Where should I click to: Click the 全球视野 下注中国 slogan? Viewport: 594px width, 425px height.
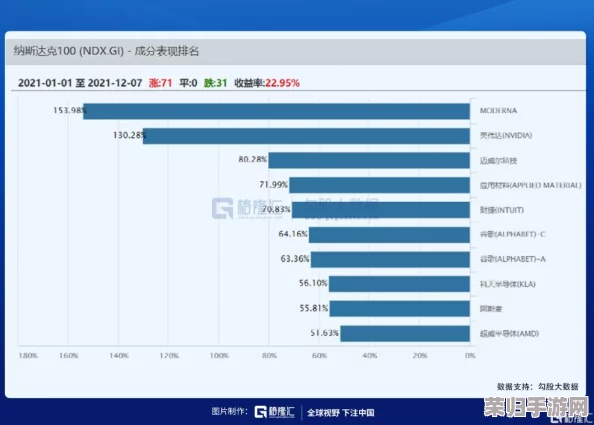pos(341,412)
